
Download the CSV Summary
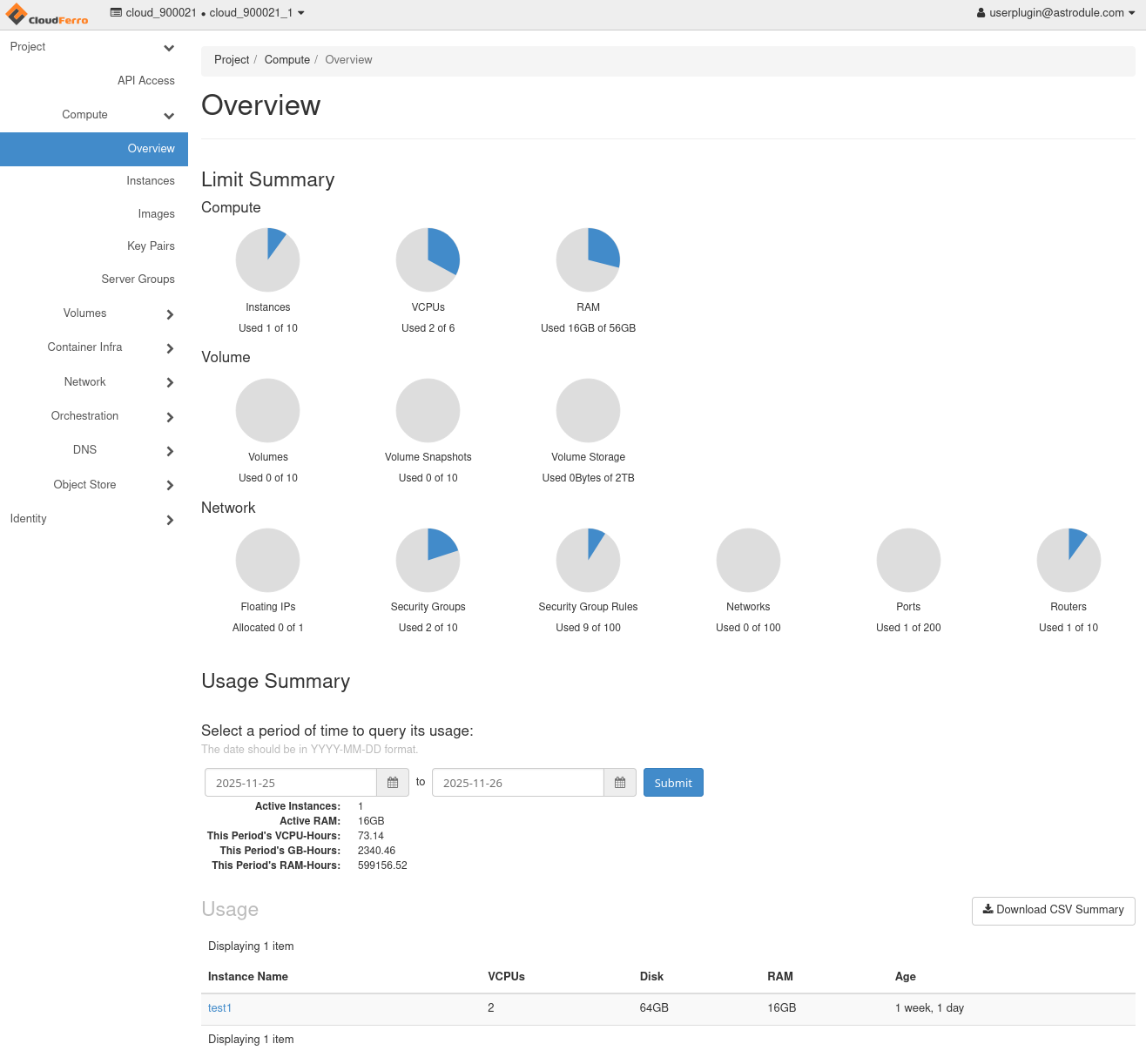[x=1053, y=910]
